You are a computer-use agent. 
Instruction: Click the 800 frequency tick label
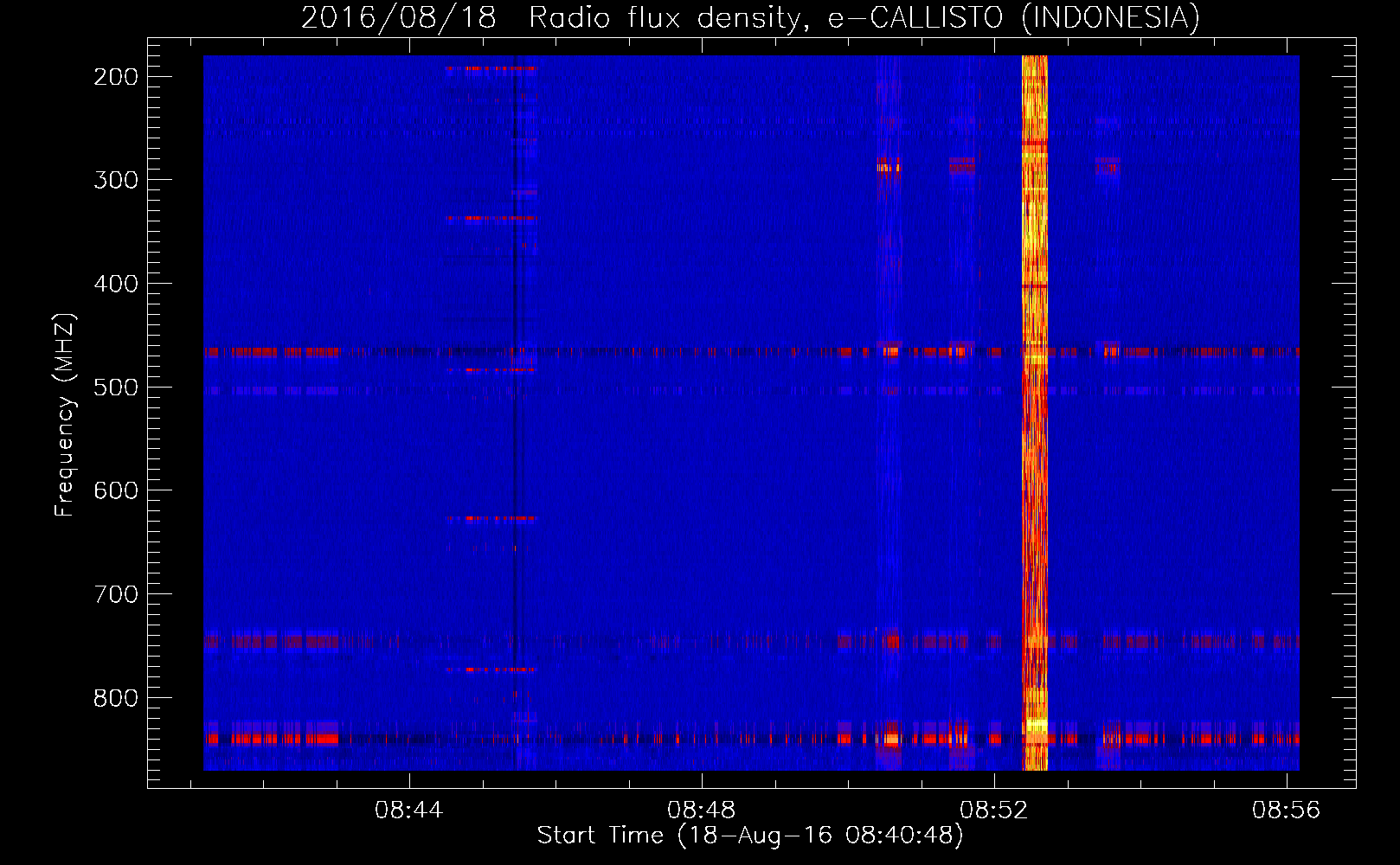[x=116, y=698]
